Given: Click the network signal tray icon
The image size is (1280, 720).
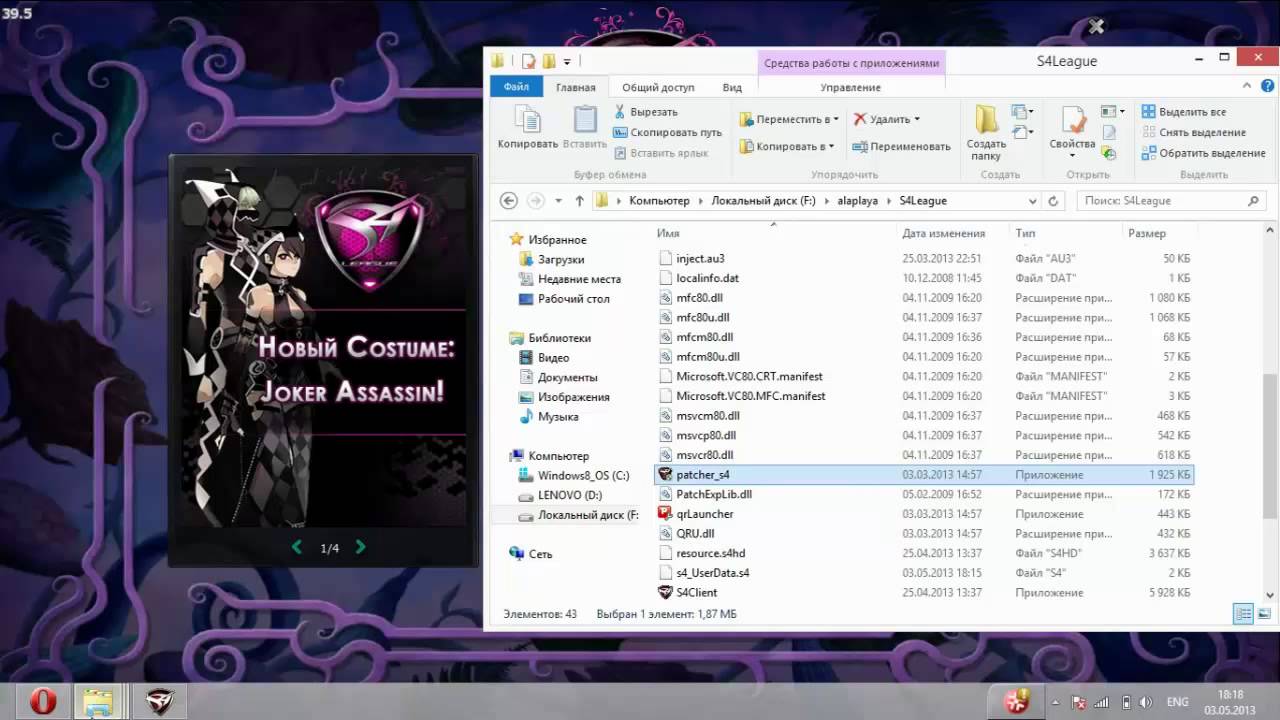Looking at the screenshot, I should 1102,702.
